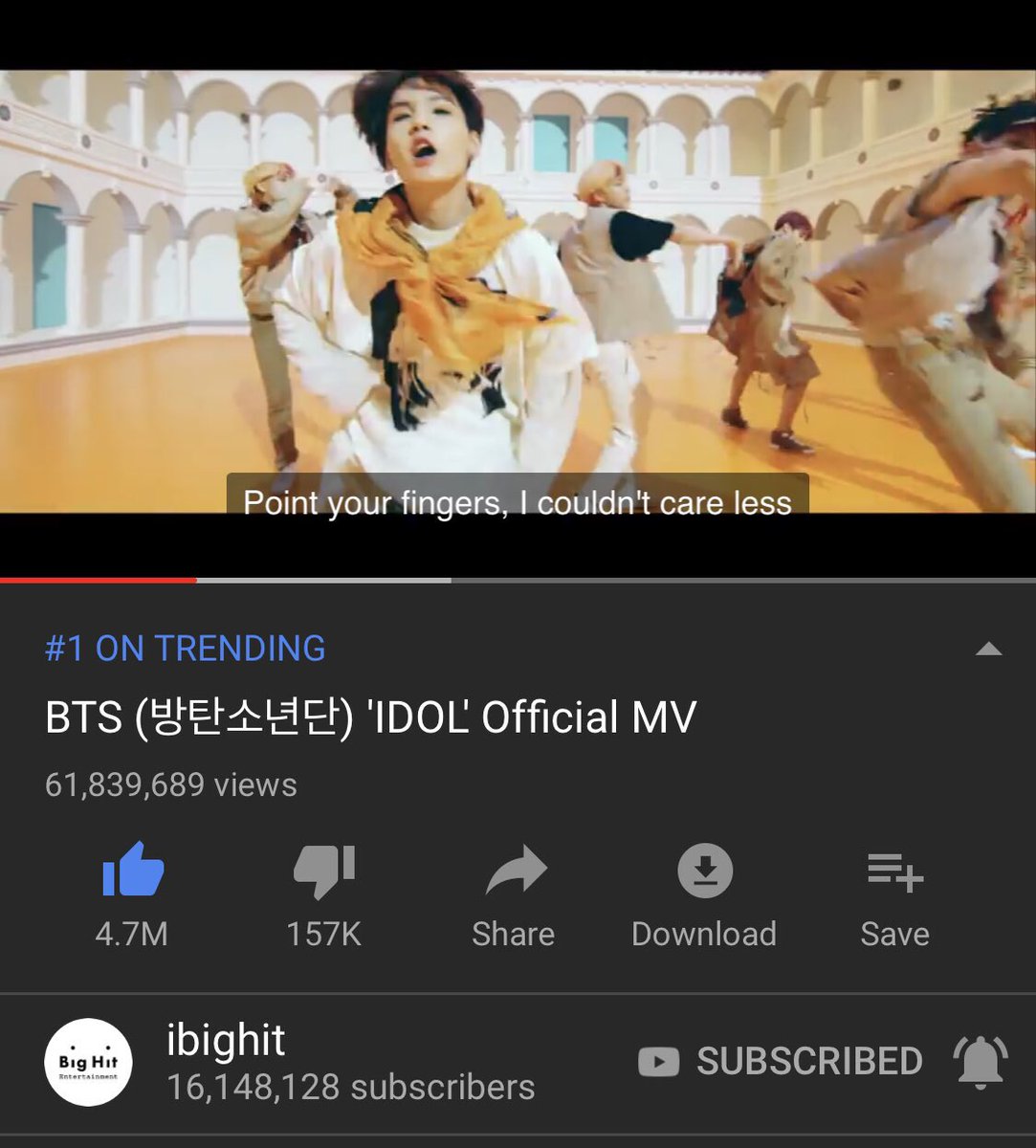Click the 157K dislikes count
The image size is (1036, 1148).
(x=324, y=934)
